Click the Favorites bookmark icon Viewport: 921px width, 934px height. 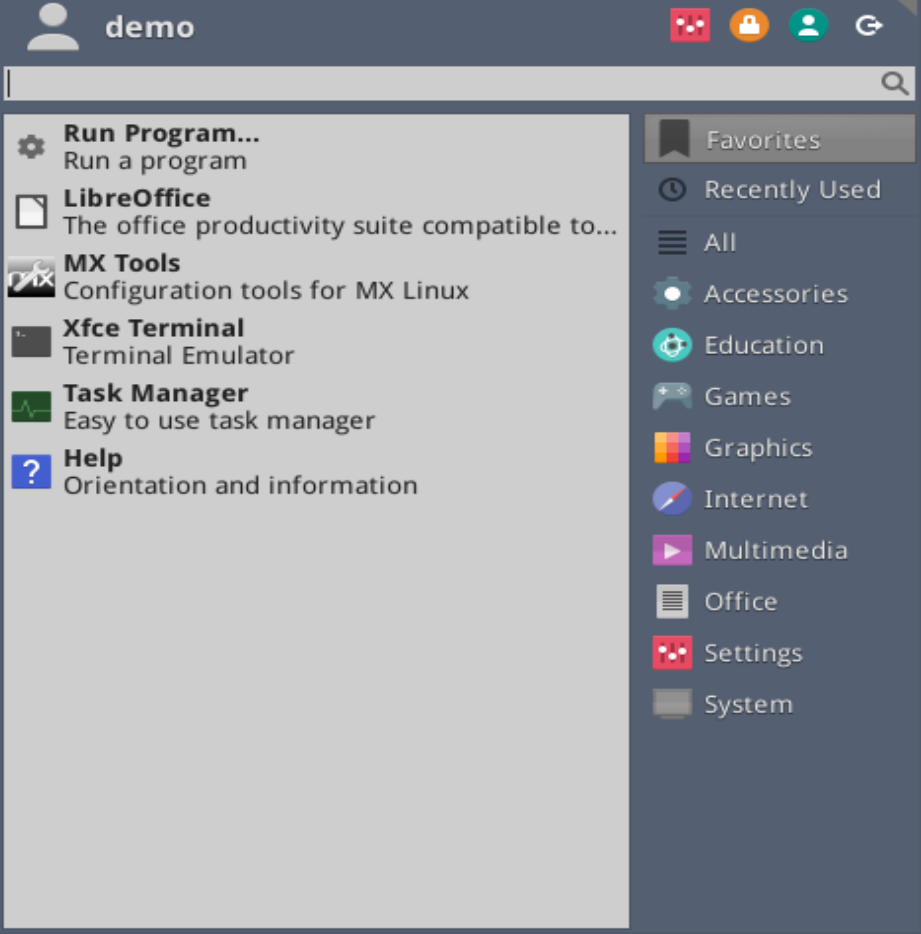tap(674, 139)
